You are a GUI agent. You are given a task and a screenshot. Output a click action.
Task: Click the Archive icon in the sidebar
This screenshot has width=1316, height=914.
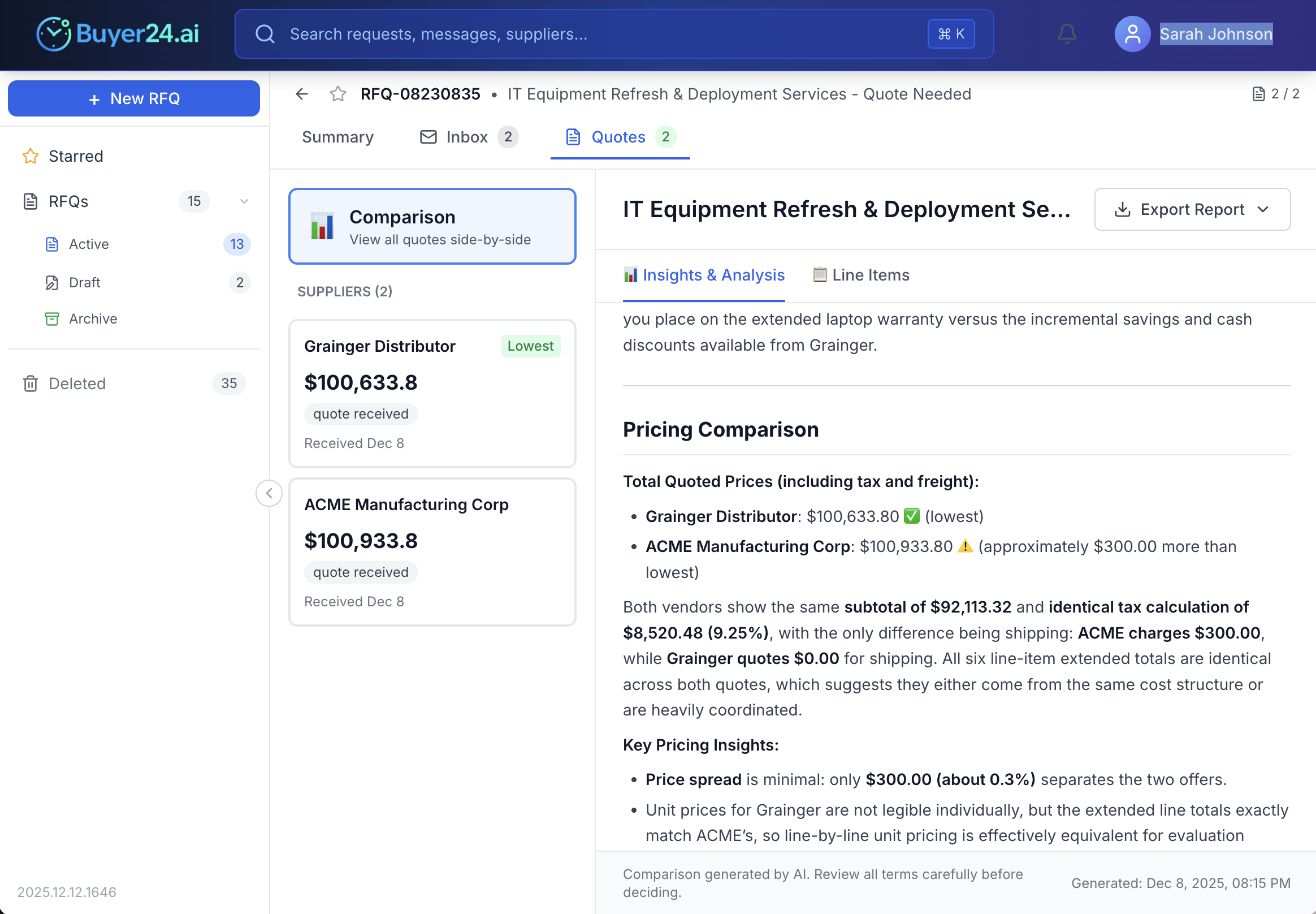(x=52, y=318)
